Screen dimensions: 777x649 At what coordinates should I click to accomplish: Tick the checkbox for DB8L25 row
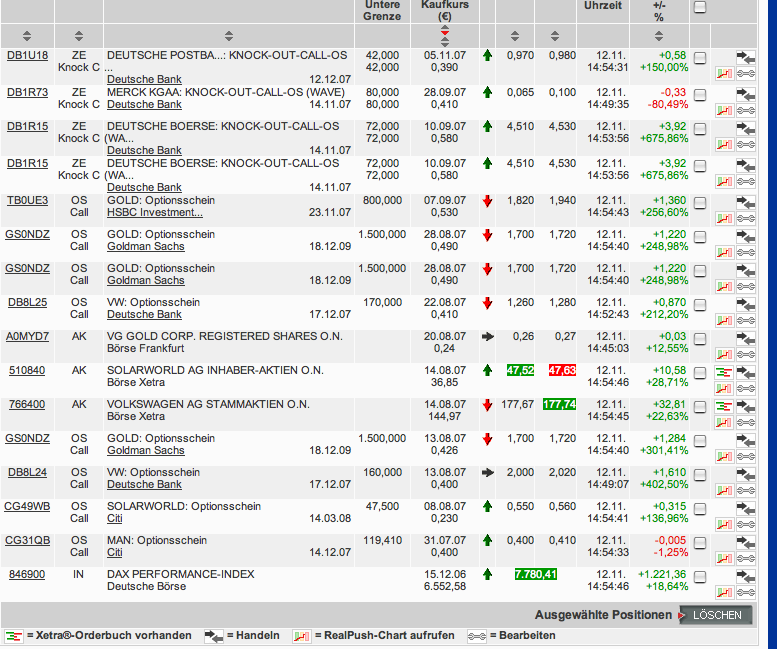click(700, 305)
